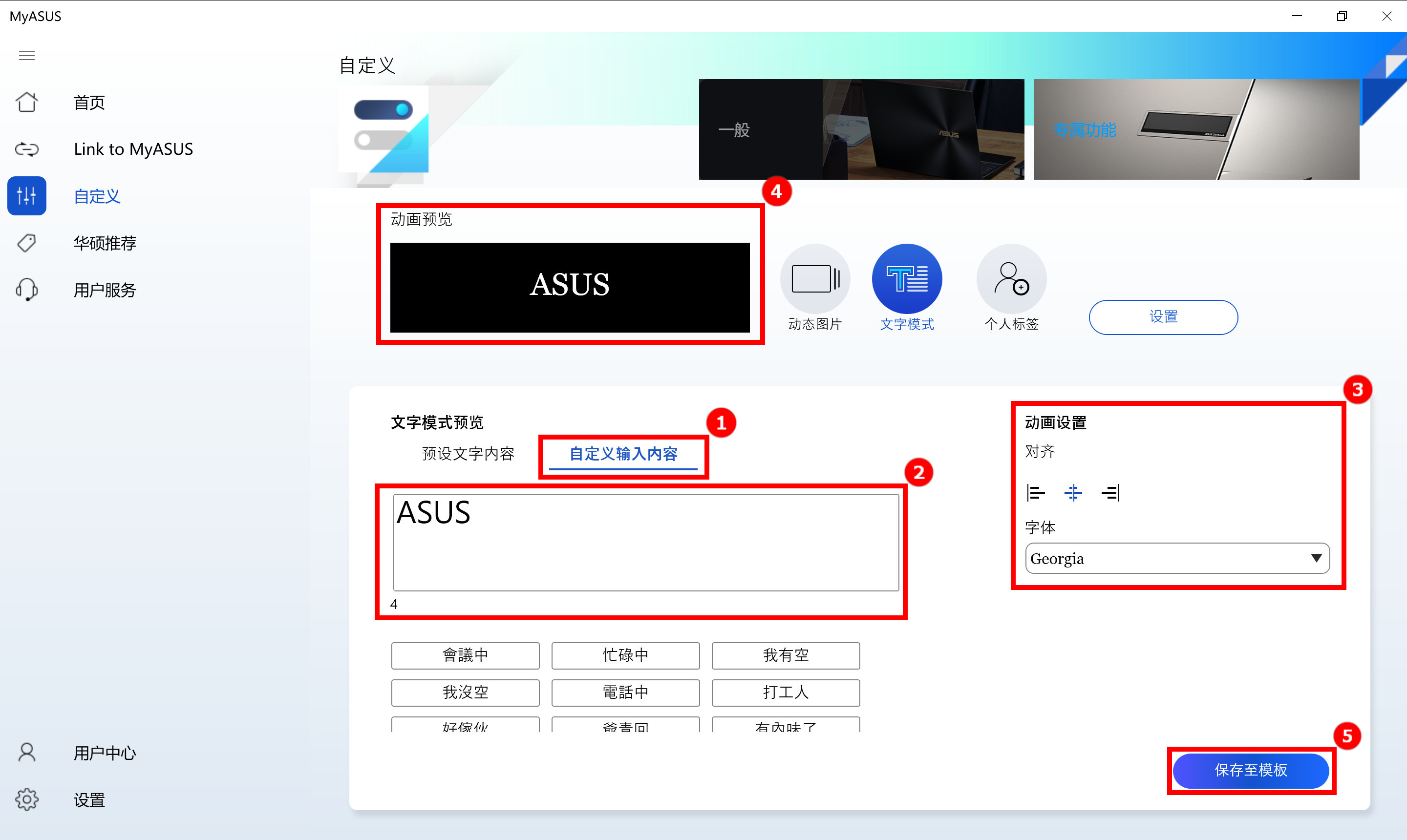Open the 专属功能 category banner

1196,129
